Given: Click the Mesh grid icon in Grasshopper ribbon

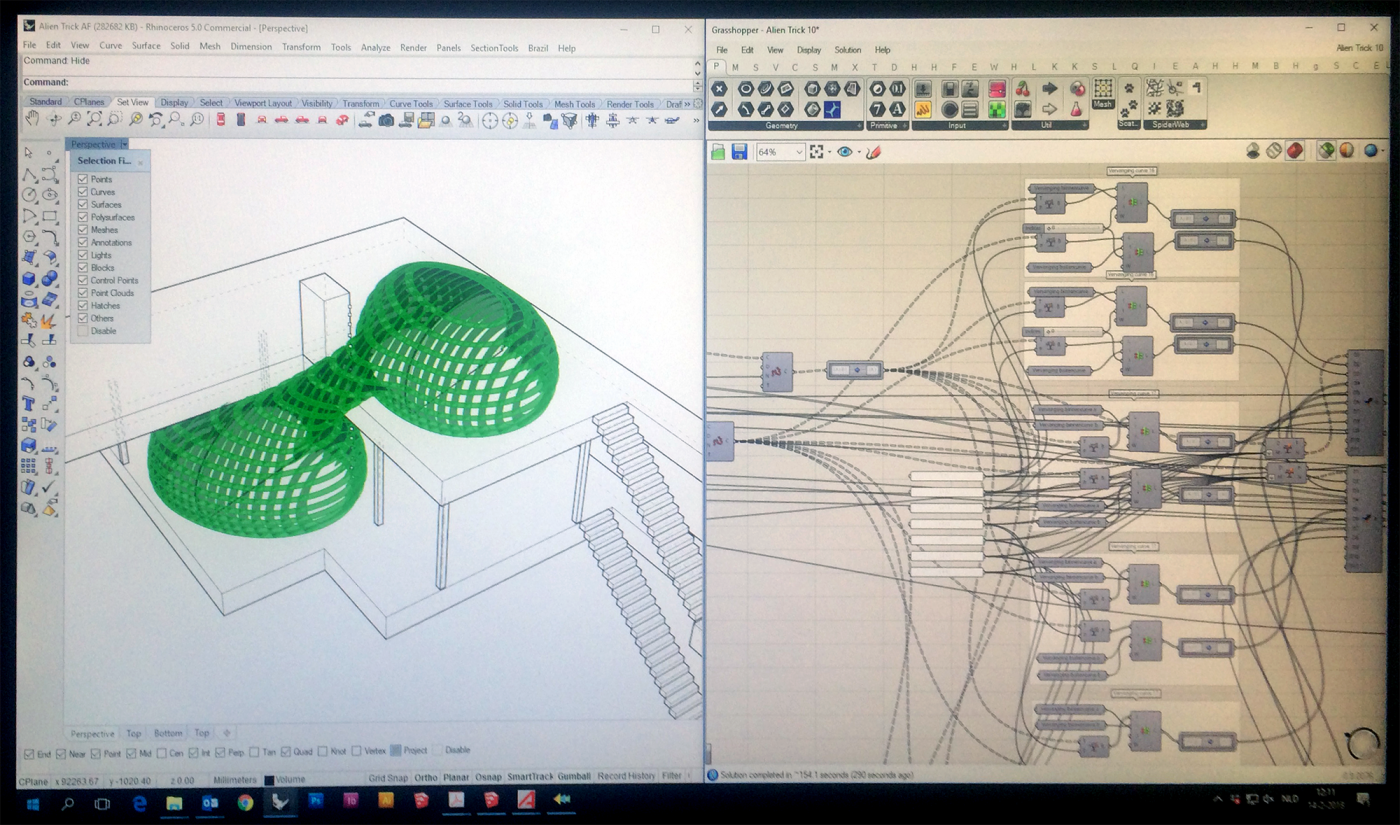Looking at the screenshot, I should click(x=1103, y=89).
